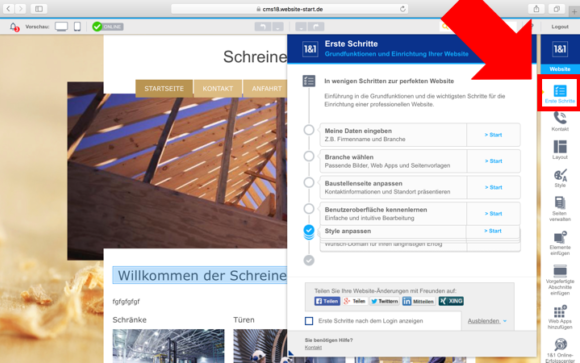Mark the Meine Daten eingeben step circle

(x=309, y=130)
